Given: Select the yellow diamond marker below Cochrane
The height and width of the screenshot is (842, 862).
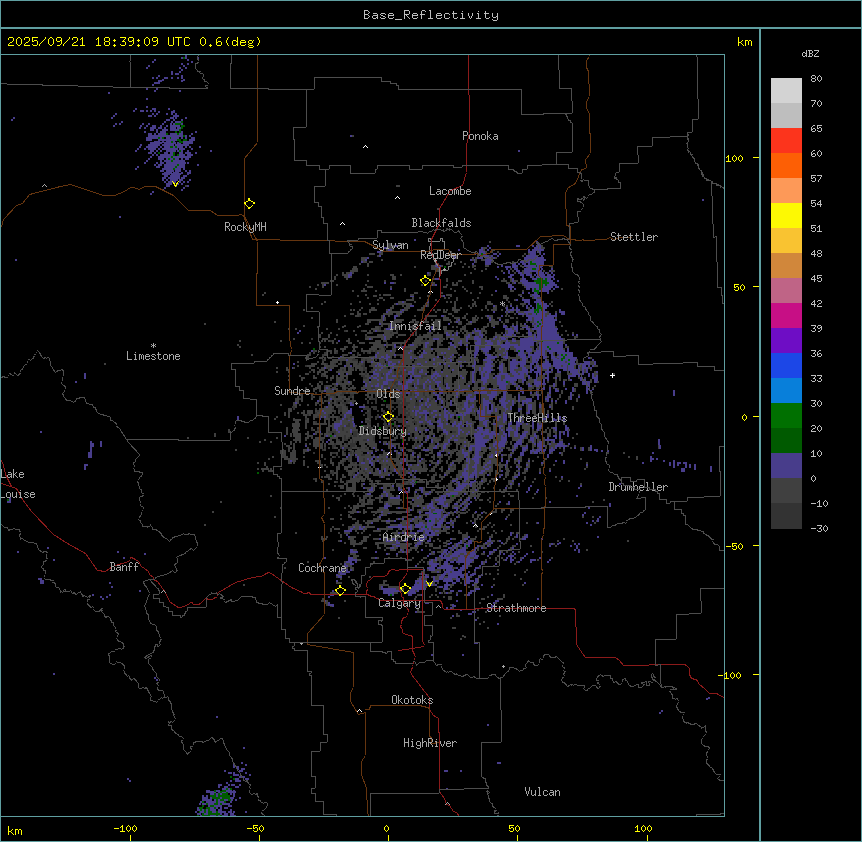Looking at the screenshot, I should point(340,590).
